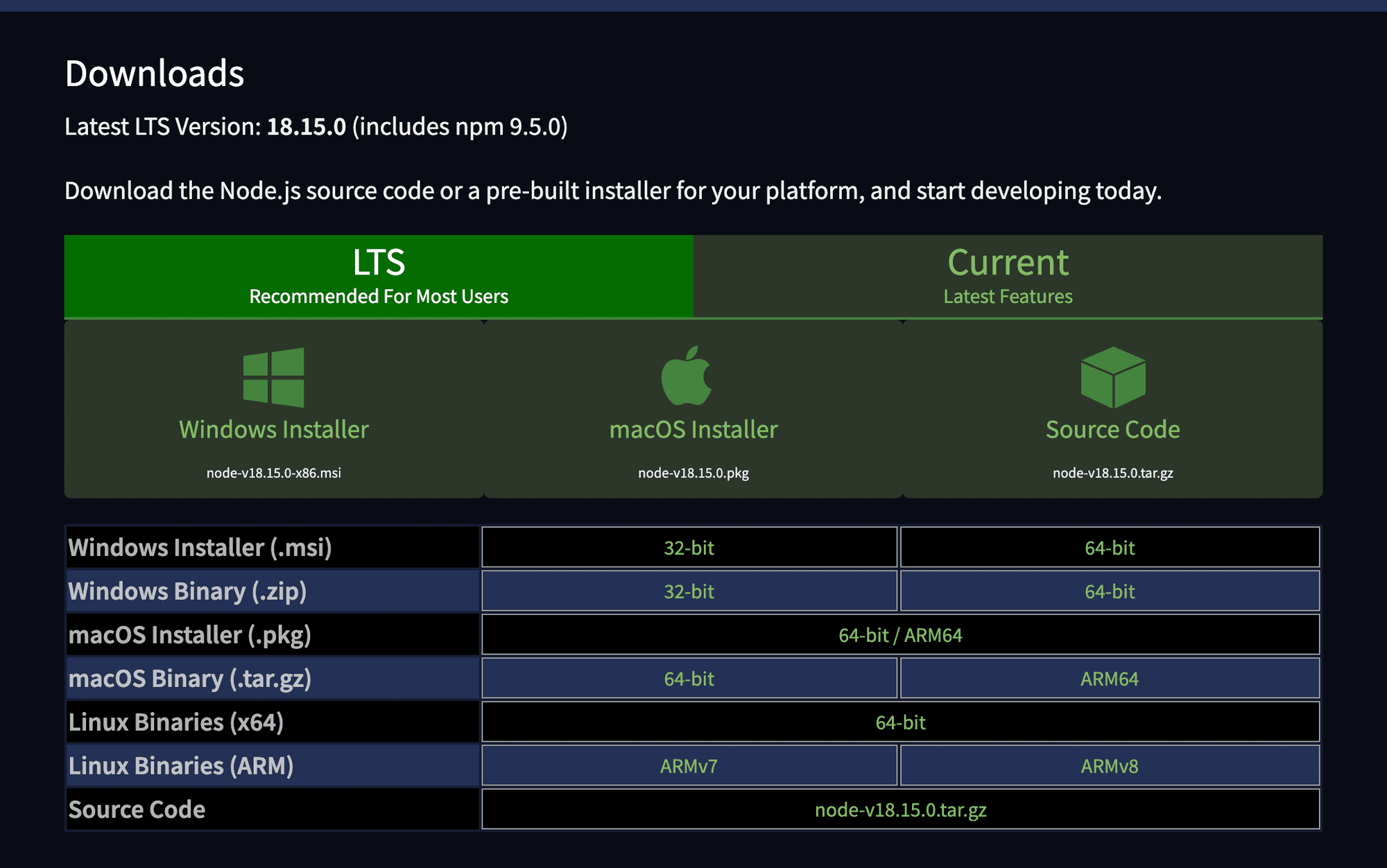
Task: Click the Apple logo icon
Action: tap(687, 376)
